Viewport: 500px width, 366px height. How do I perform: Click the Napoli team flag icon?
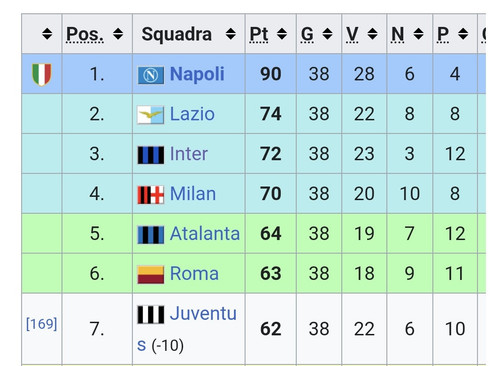[x=151, y=75]
